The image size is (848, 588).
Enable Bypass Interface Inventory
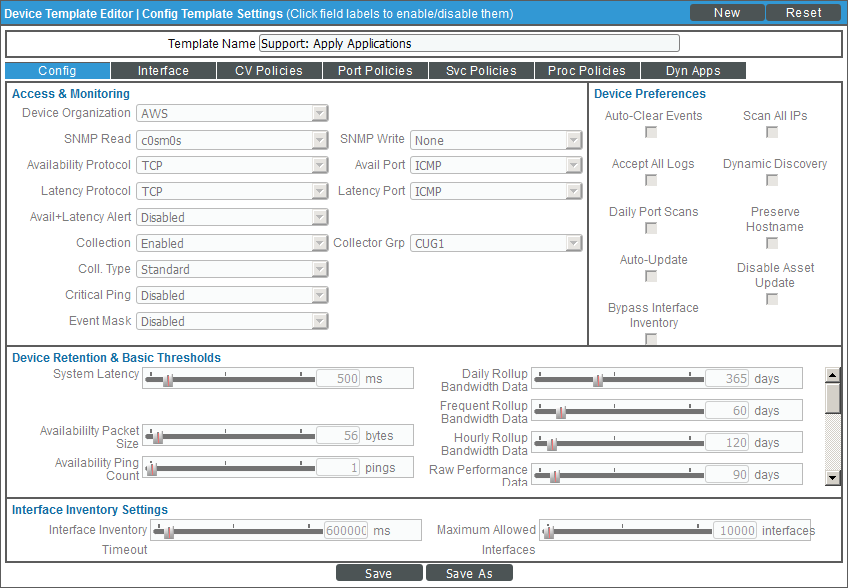click(651, 339)
